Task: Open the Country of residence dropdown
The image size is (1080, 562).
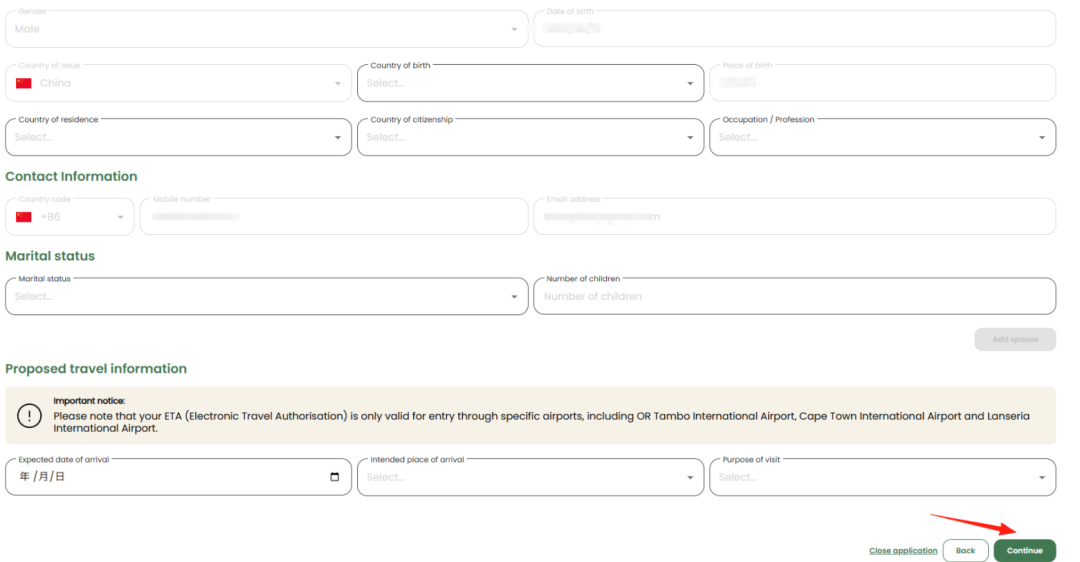Action: [x=178, y=137]
